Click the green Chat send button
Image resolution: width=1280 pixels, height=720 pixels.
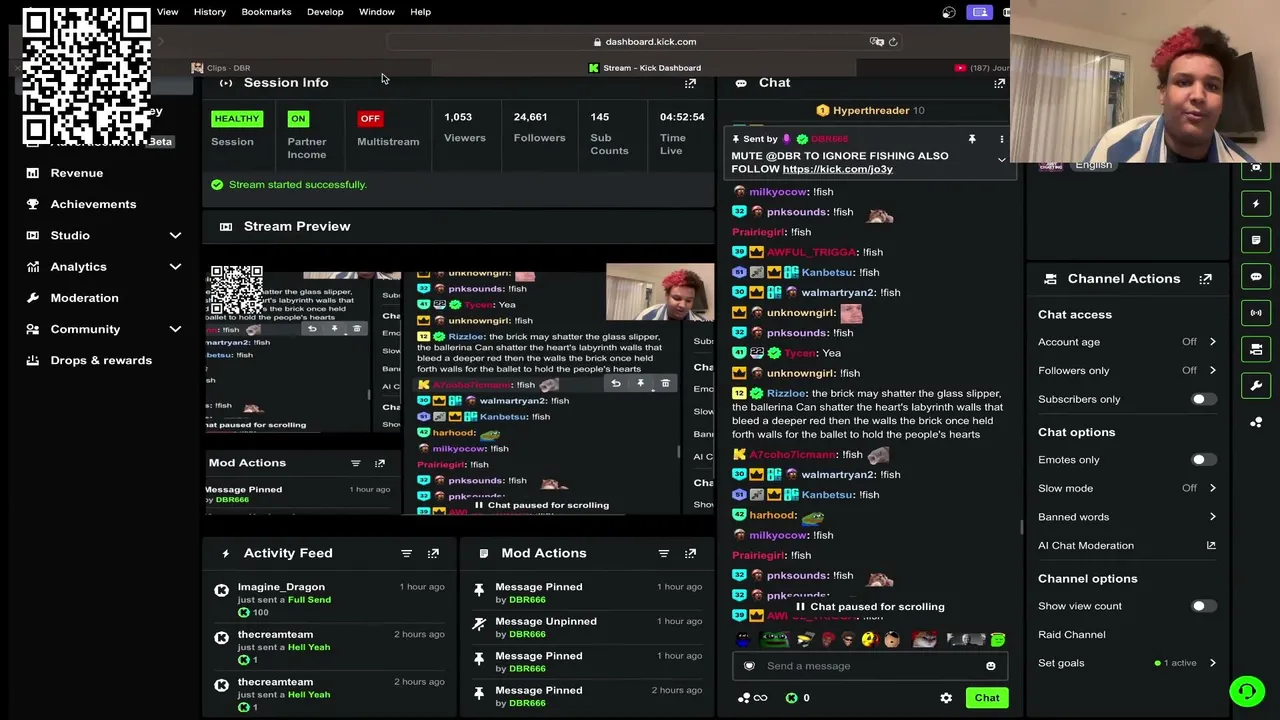point(987,698)
